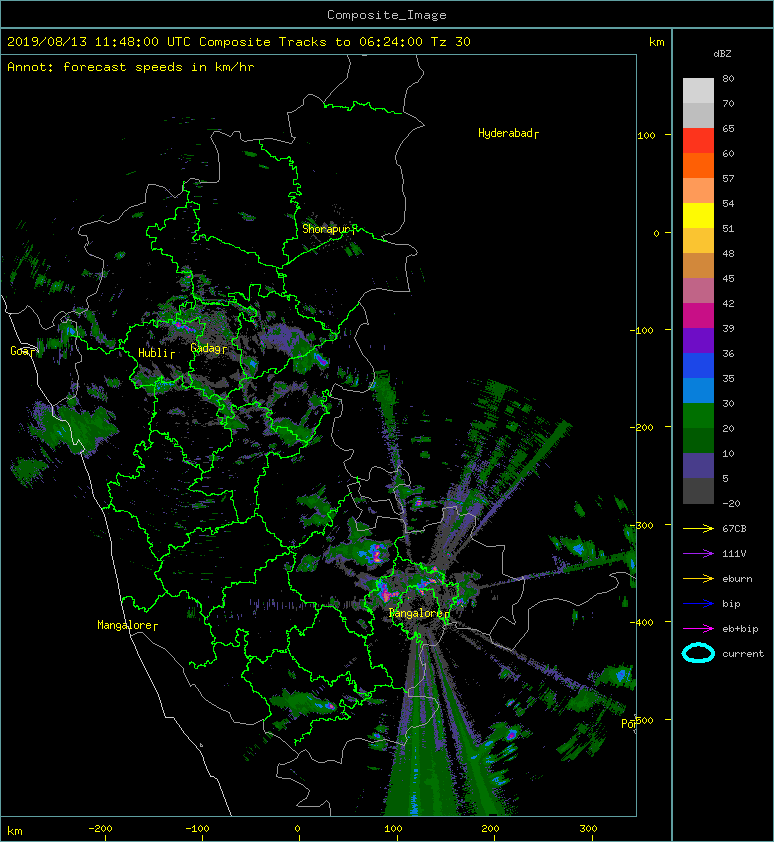This screenshot has height=842, width=774.
Task: Click the light blue 30–35 dBZ swatch
Action: (x=698, y=390)
